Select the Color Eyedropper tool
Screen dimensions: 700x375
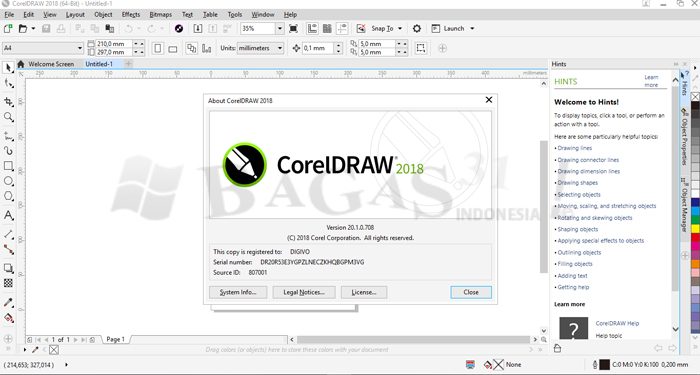point(8,302)
